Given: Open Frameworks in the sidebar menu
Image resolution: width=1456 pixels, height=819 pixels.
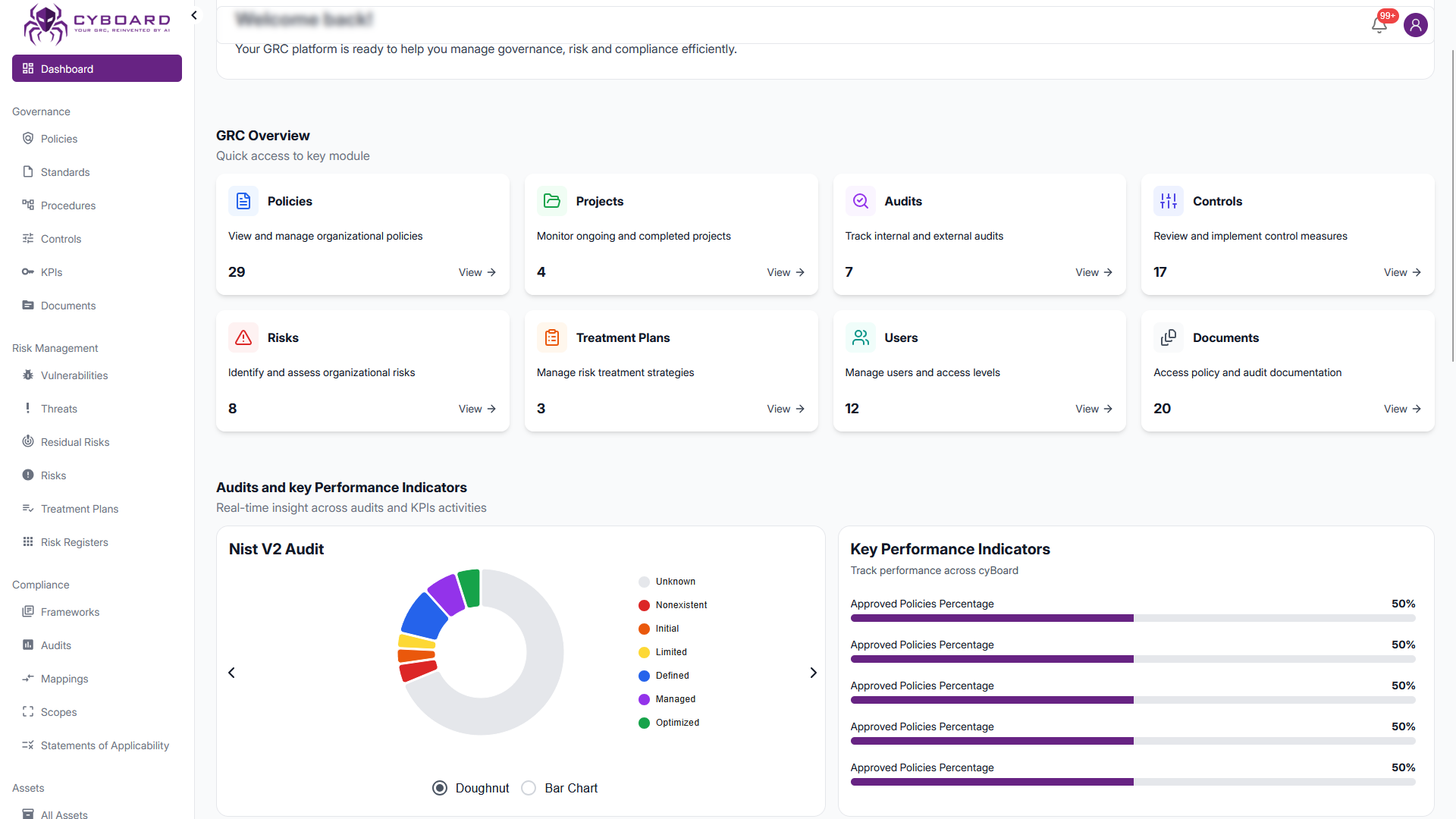Looking at the screenshot, I should click(x=70, y=612).
